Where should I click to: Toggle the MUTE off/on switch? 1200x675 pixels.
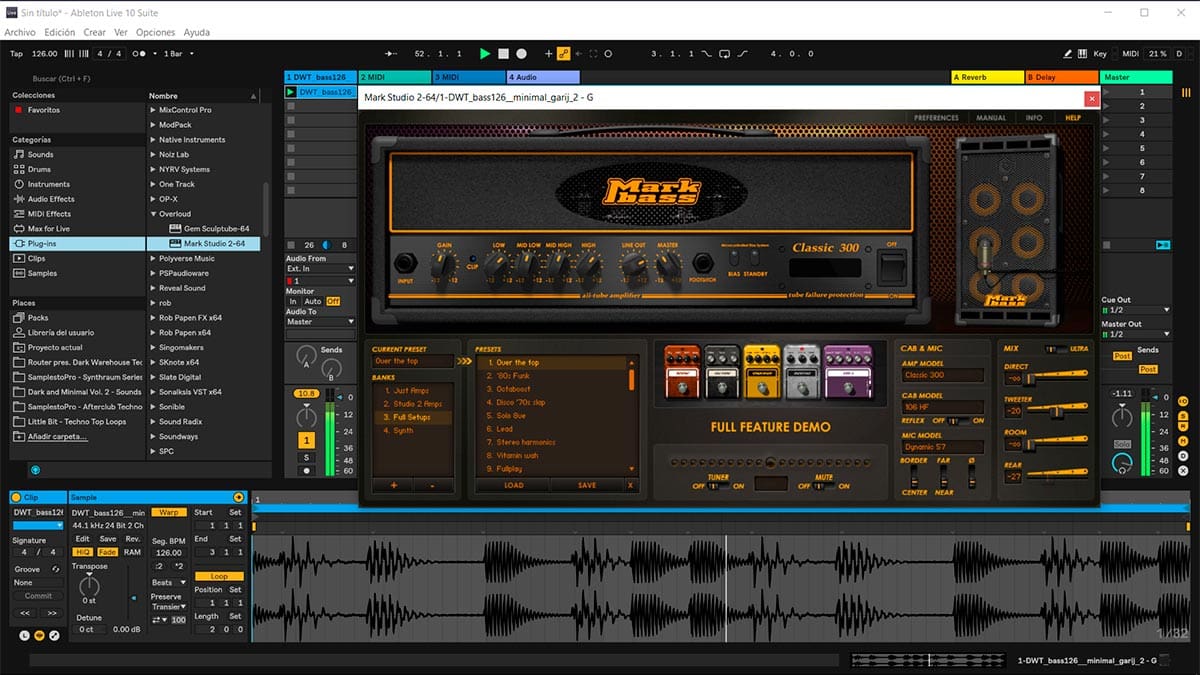point(823,486)
